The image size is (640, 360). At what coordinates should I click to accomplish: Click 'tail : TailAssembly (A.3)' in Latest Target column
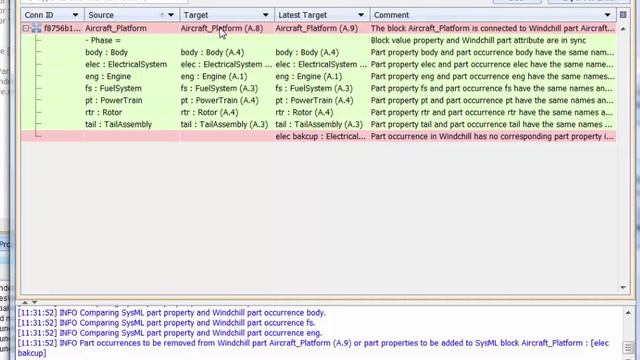pyautogui.click(x=319, y=124)
